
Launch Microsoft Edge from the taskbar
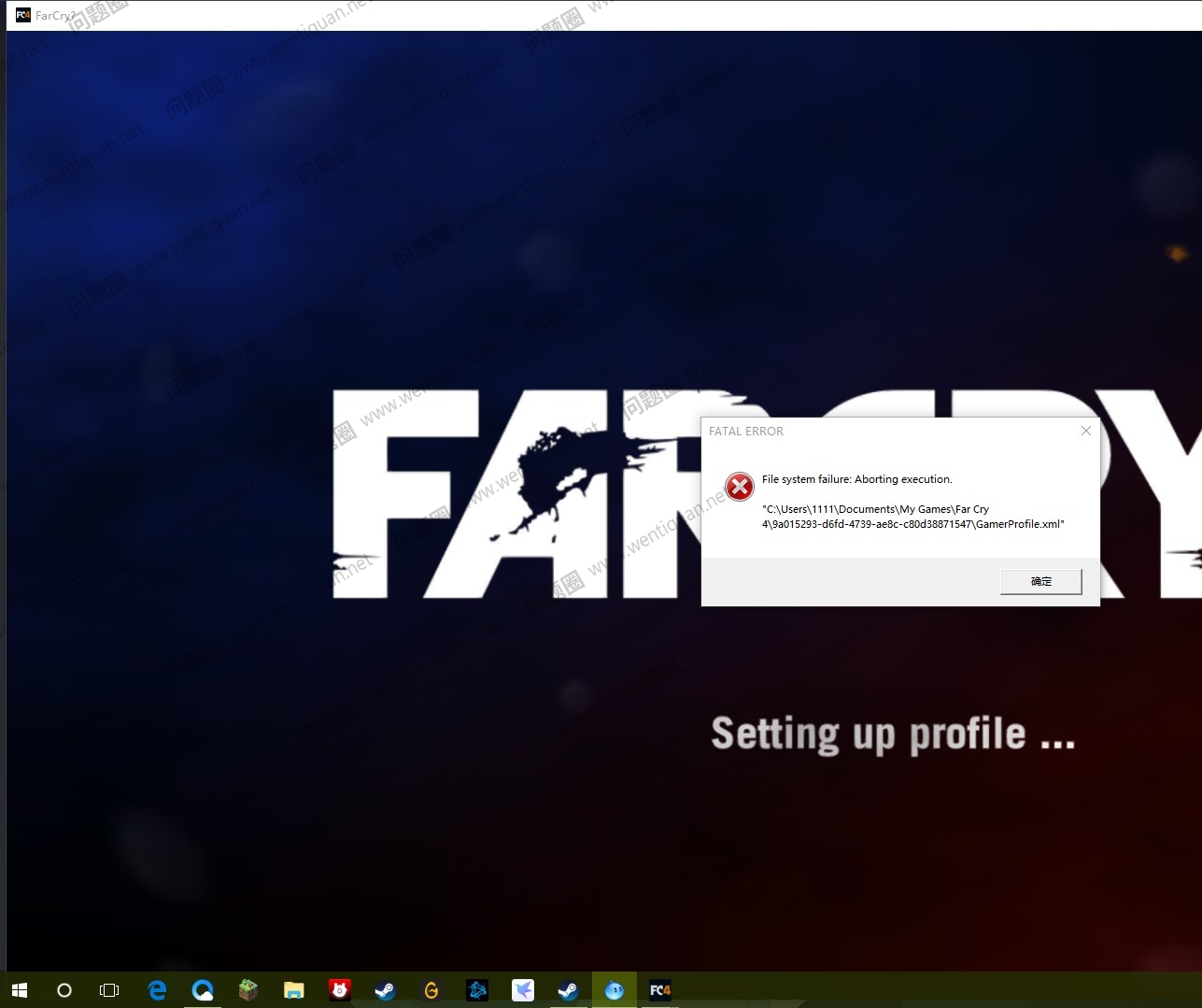pyautogui.click(x=157, y=990)
